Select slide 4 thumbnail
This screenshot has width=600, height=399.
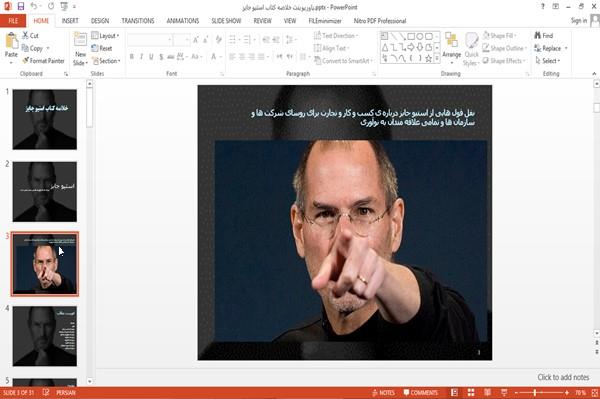[x=45, y=336]
